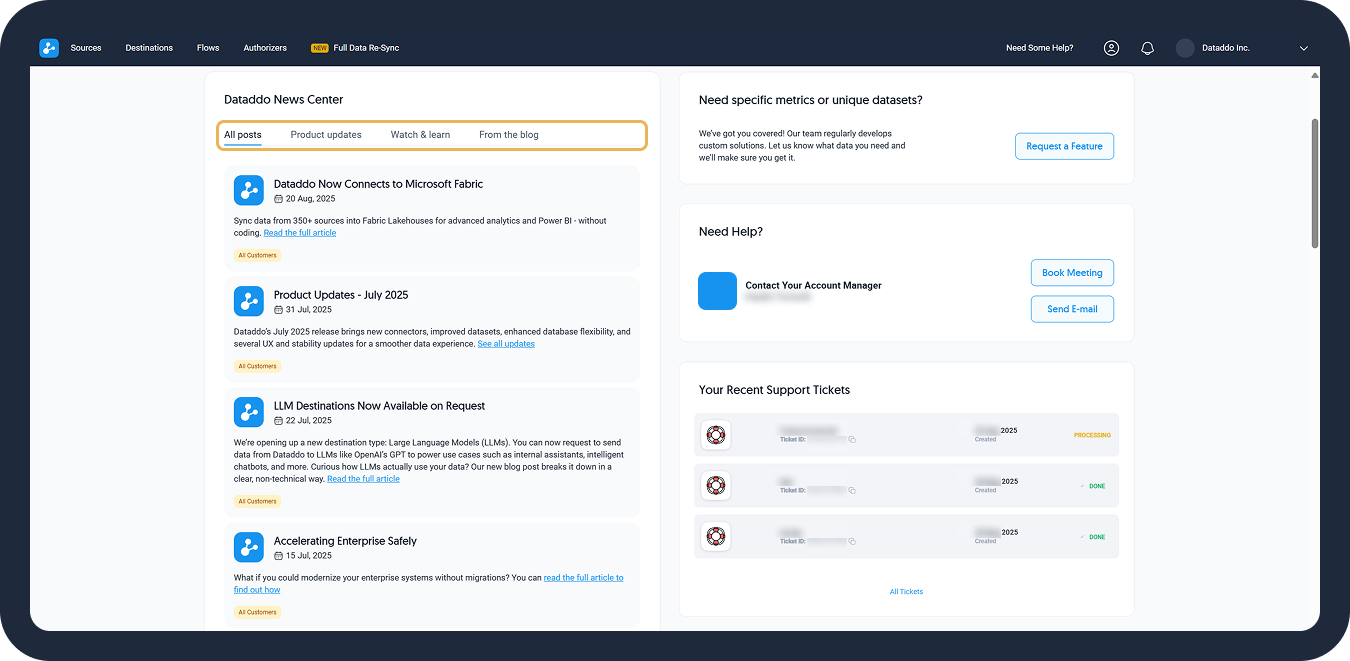Click Contact Your Account Manager text
The image size is (1350, 661).
click(x=813, y=285)
